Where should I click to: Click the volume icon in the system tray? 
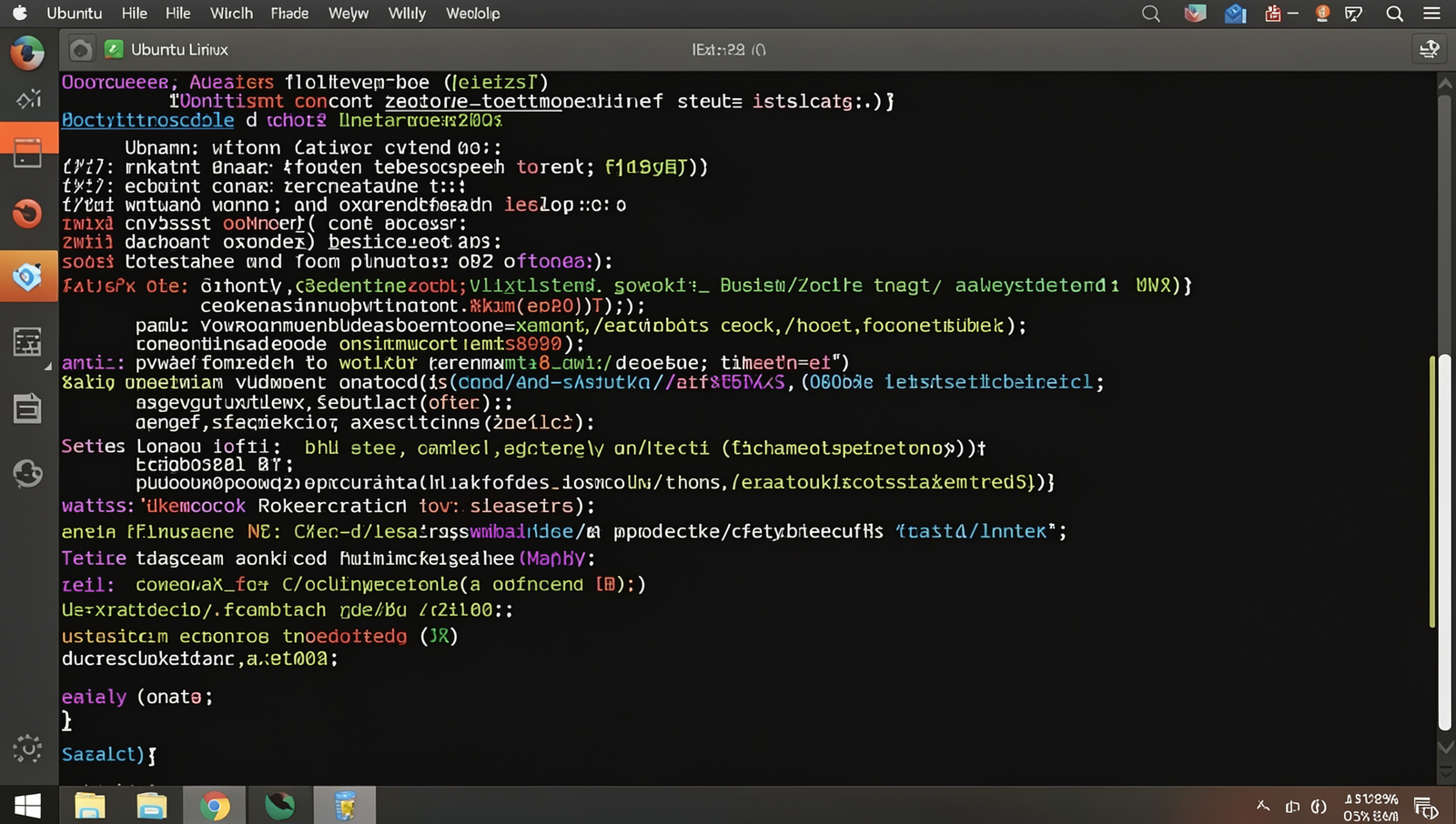pyautogui.click(x=1319, y=807)
